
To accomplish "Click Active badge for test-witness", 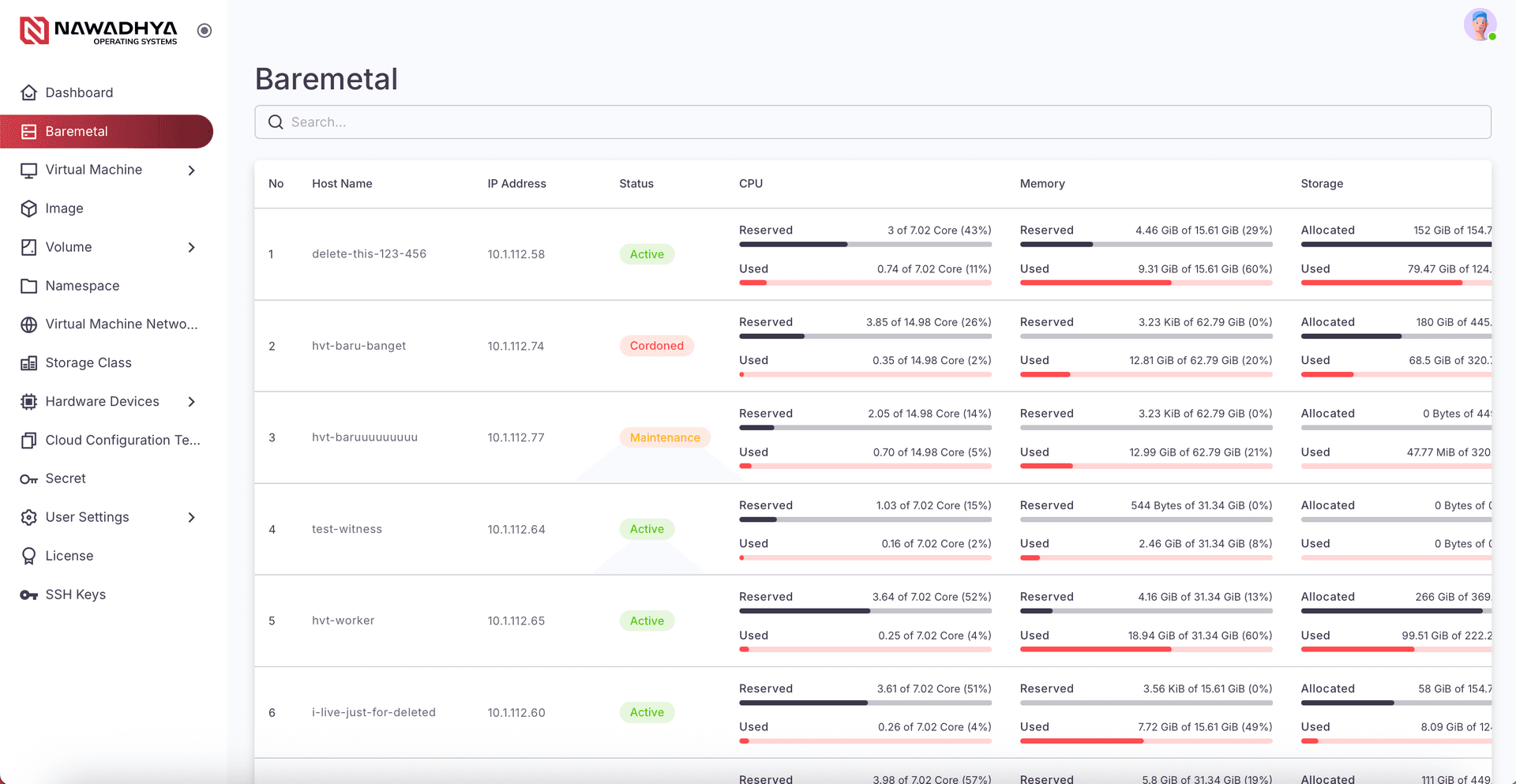I will click(647, 529).
